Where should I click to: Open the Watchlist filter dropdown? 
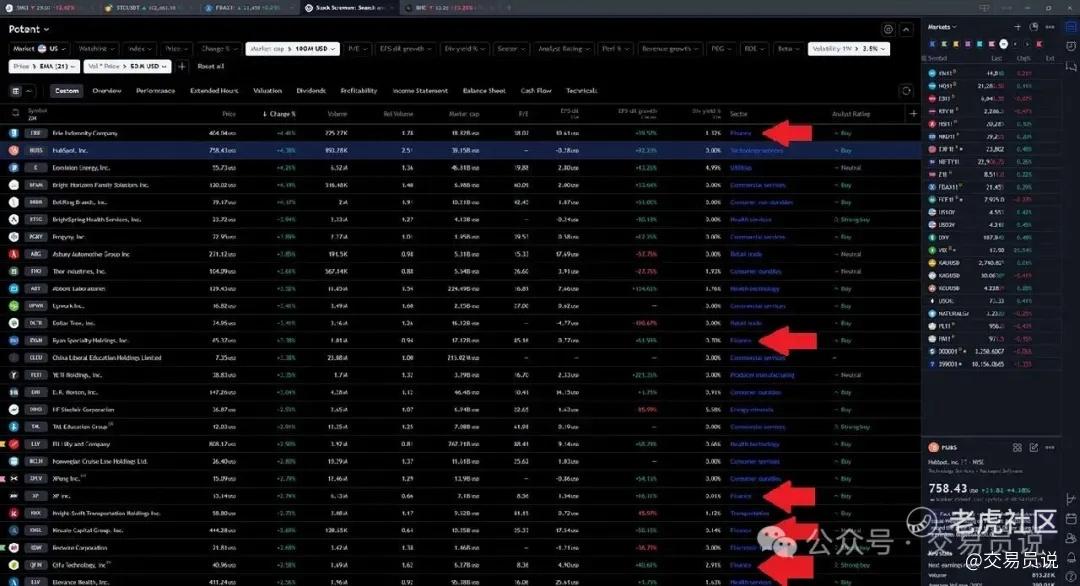[96, 49]
